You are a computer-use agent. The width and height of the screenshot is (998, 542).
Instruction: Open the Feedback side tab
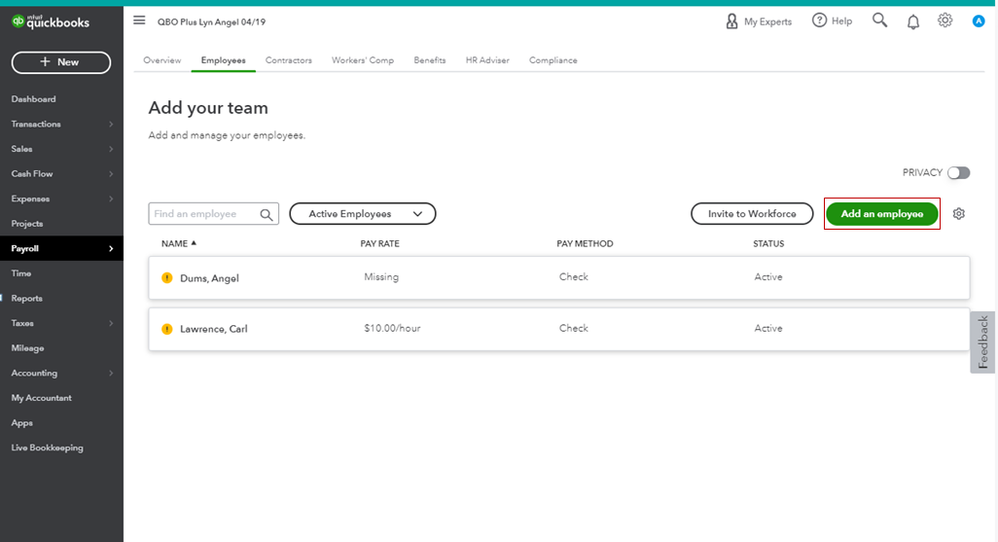[x=983, y=342]
